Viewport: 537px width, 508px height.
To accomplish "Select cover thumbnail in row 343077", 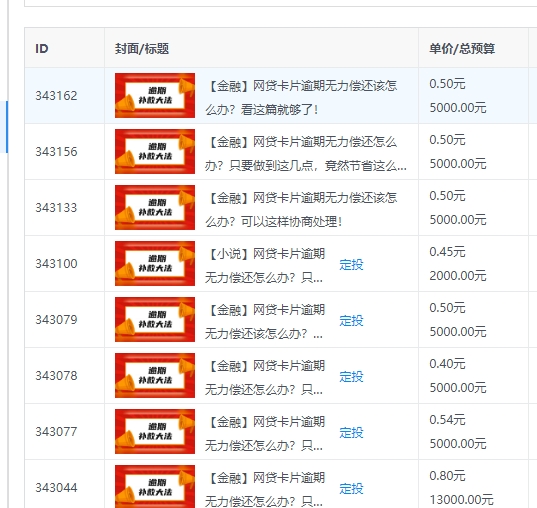I will click(x=155, y=431).
